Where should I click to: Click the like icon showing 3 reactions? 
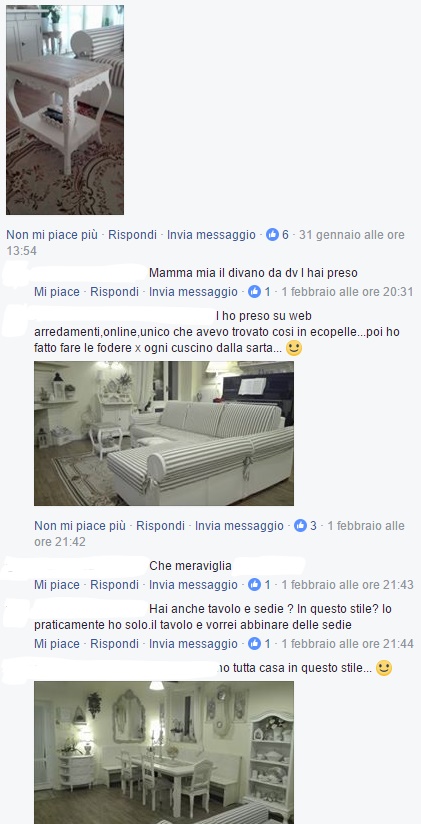point(300,526)
